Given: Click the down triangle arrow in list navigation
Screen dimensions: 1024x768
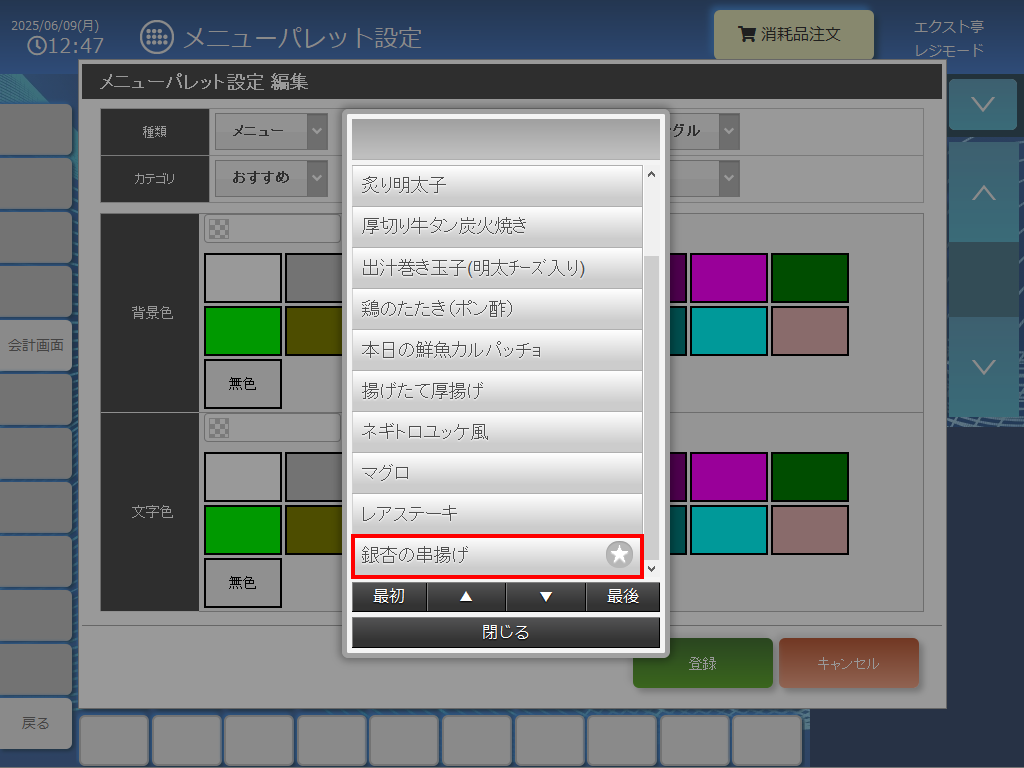Looking at the screenshot, I should [x=546, y=596].
